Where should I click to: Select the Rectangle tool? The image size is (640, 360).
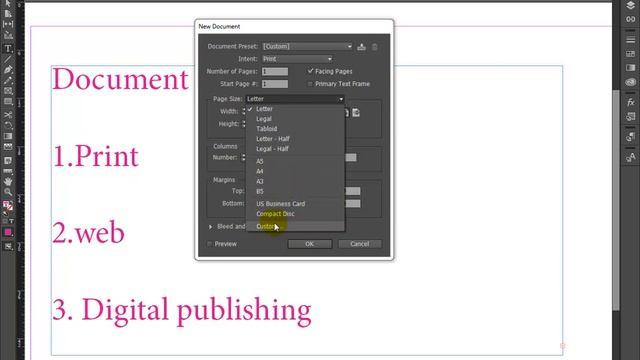click(8, 101)
